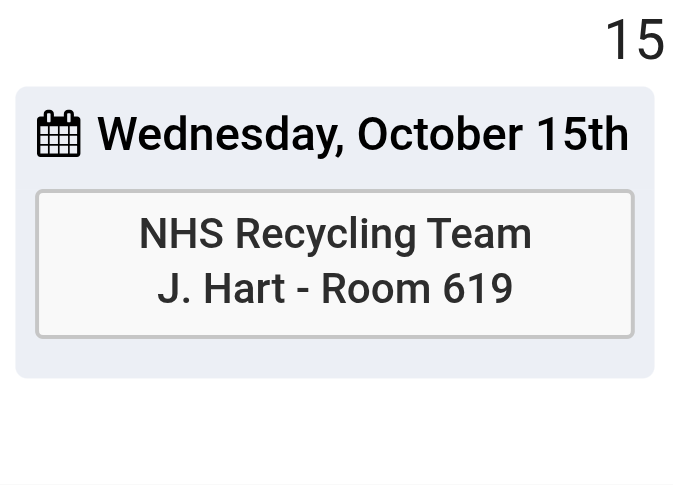Image resolution: width=673 pixels, height=485 pixels.
Task: Click the word Wednesday in the heading
Action: 220,135
